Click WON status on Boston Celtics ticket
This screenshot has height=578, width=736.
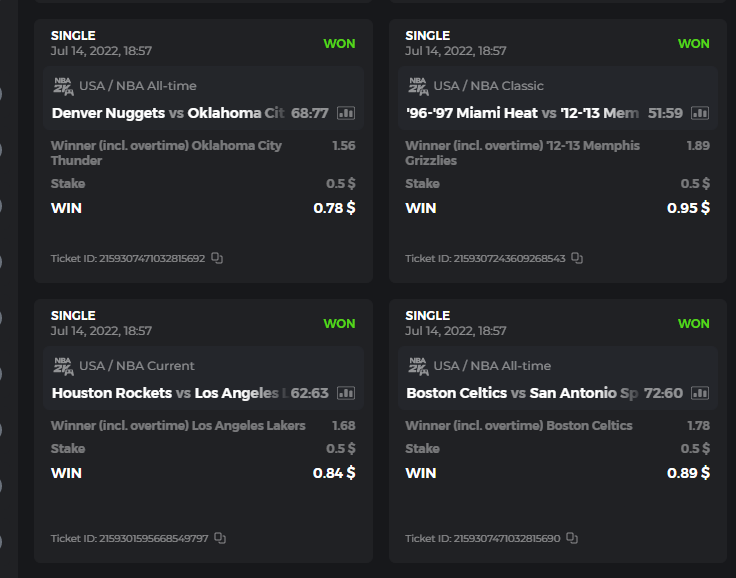coord(693,324)
